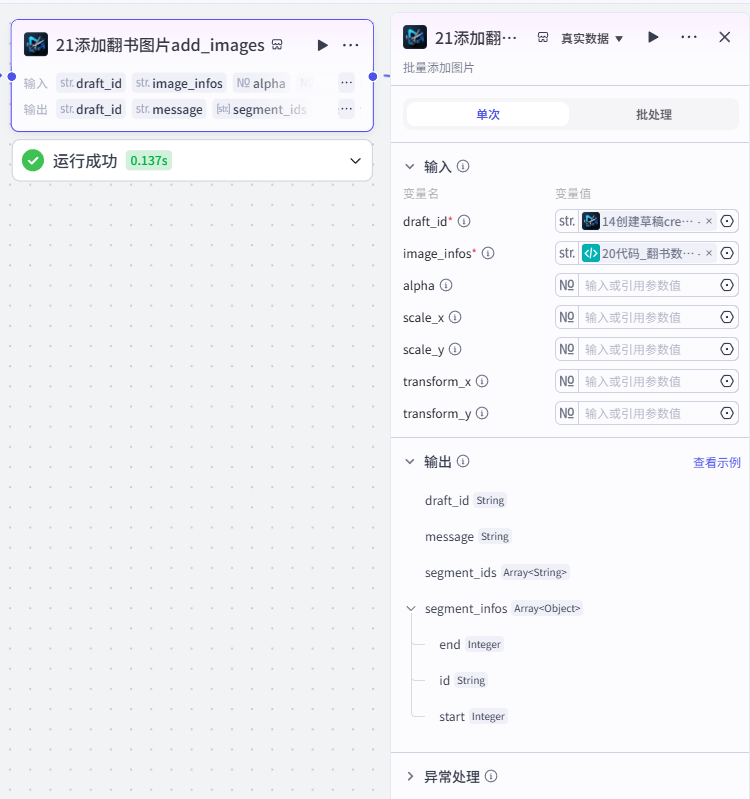The width and height of the screenshot is (750, 799).
Task: Click info icon beside 异常处理
Action: point(491,776)
